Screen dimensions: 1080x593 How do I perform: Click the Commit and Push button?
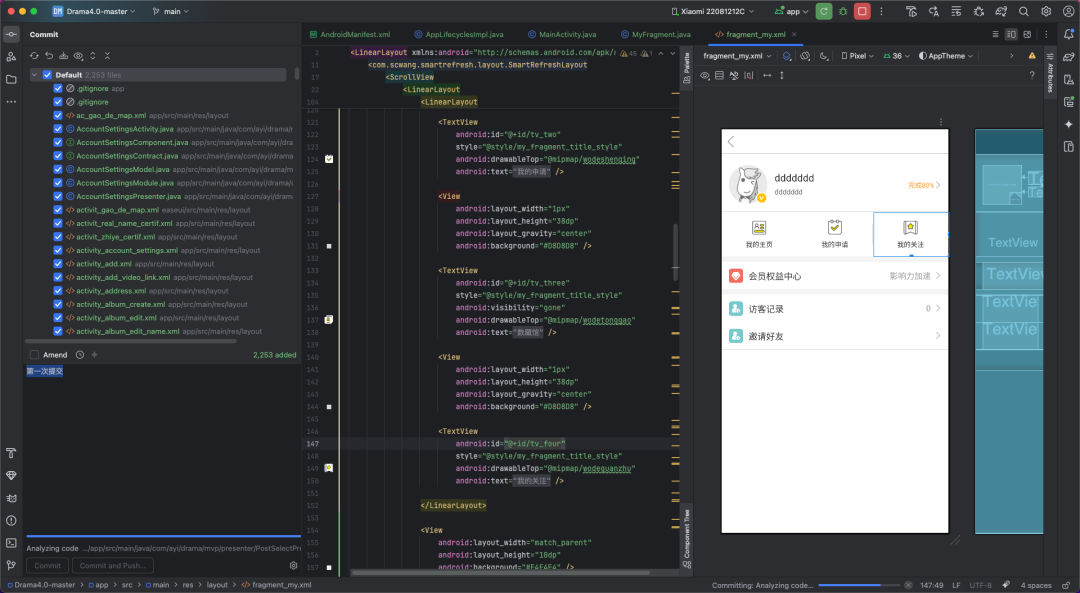tap(112, 565)
